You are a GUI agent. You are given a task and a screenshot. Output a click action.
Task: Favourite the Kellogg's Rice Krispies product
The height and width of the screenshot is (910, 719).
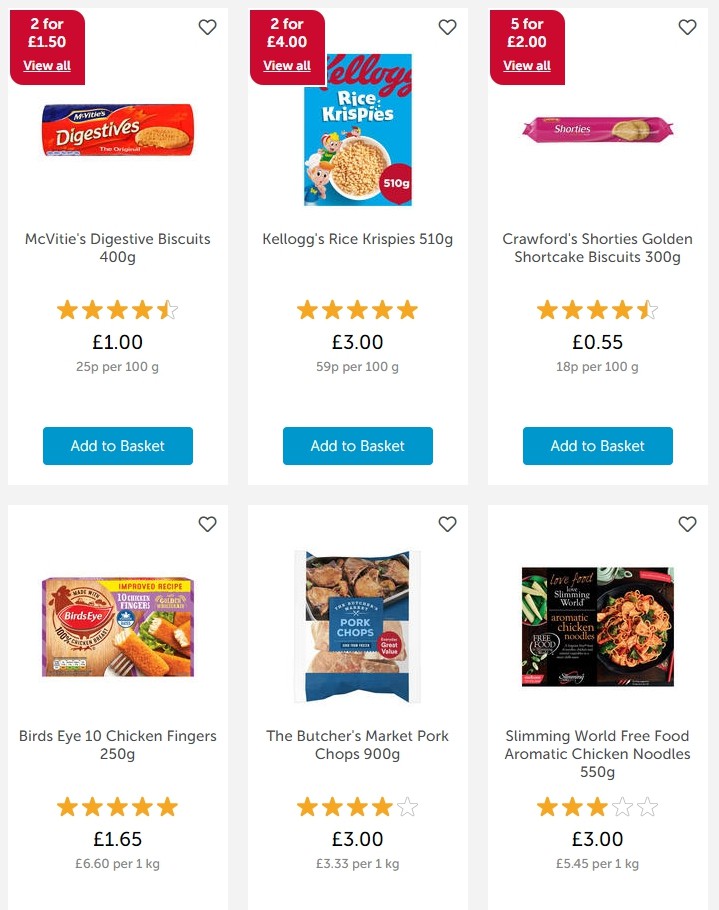(x=447, y=28)
